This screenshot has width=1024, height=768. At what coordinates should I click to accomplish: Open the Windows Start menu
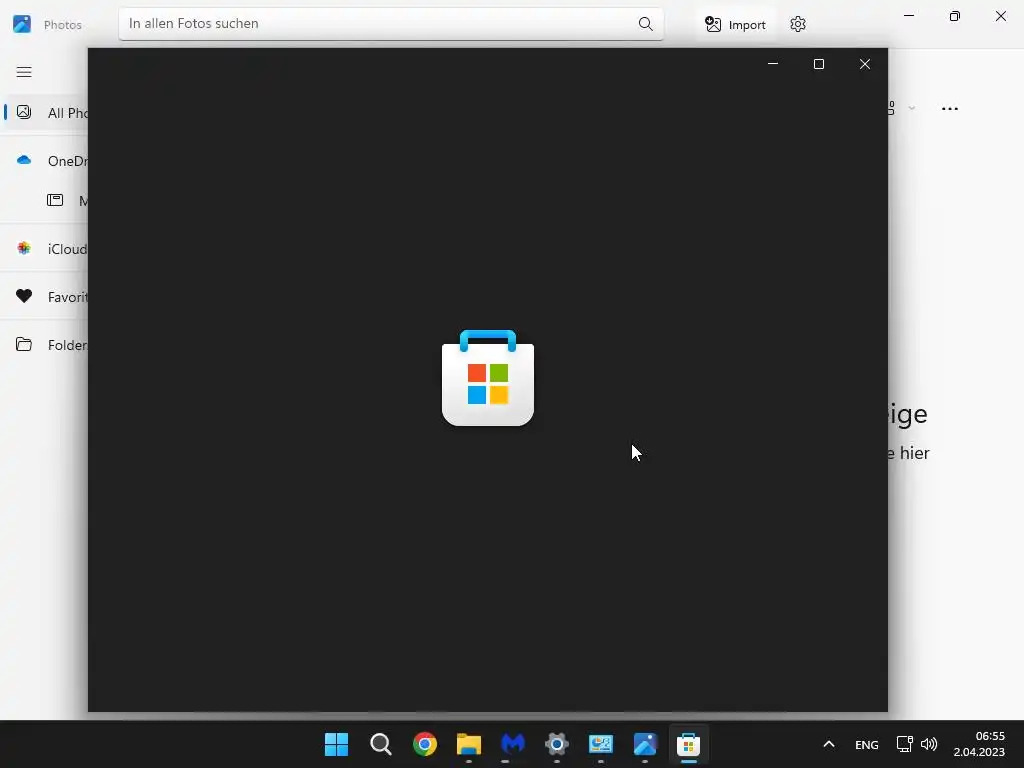337,744
